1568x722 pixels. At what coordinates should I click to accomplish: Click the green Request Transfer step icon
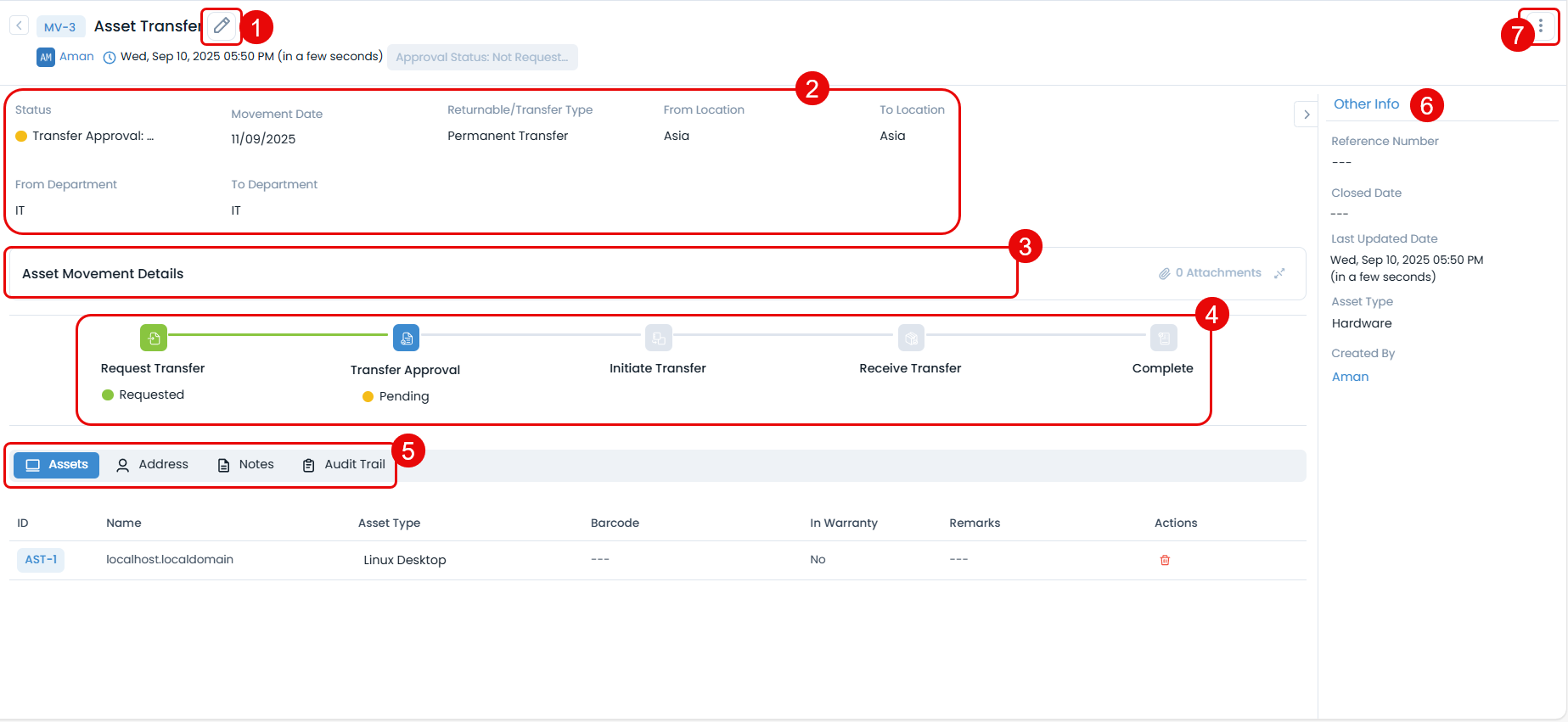click(x=154, y=338)
